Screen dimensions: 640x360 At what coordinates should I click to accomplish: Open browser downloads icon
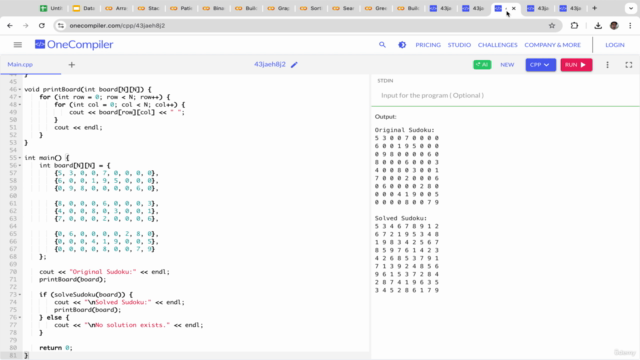point(598,25)
